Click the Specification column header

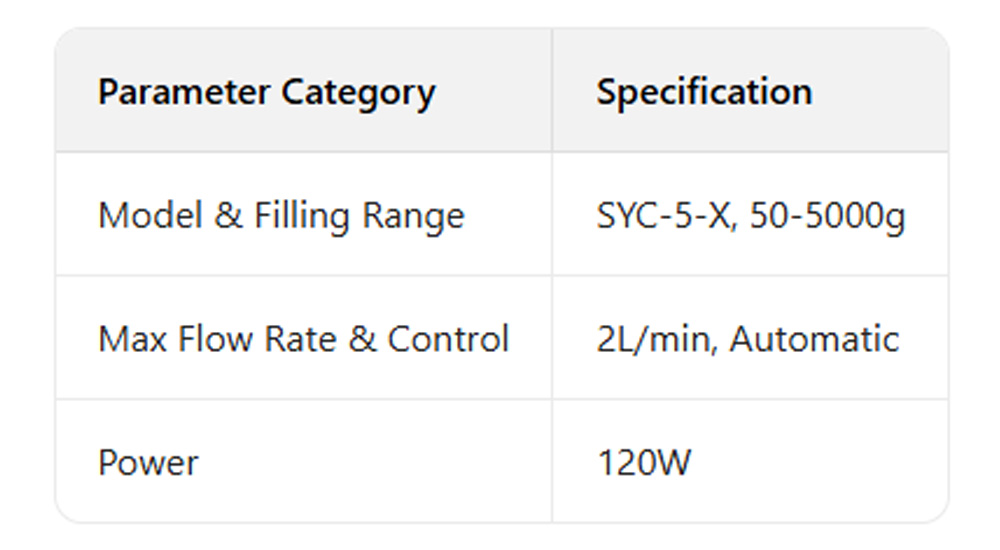coord(704,93)
